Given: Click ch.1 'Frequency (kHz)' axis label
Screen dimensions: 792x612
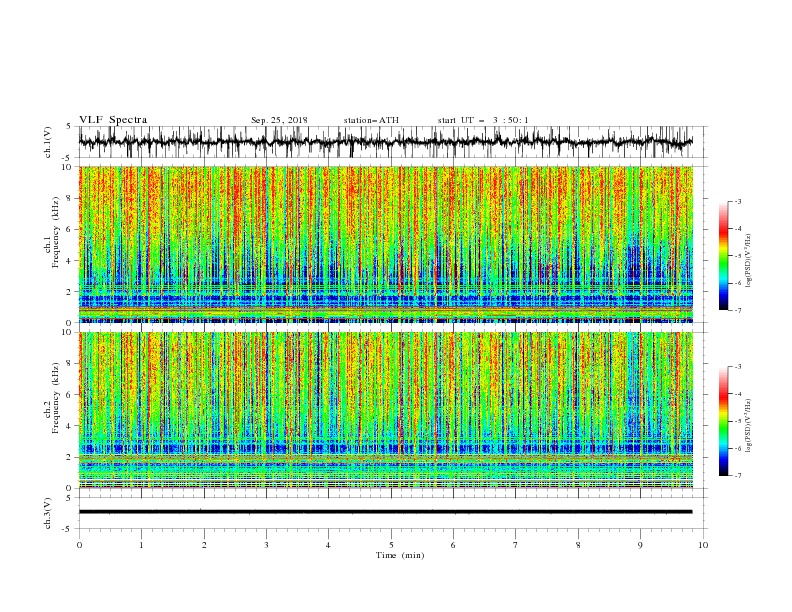Looking at the screenshot, I should [55, 233].
